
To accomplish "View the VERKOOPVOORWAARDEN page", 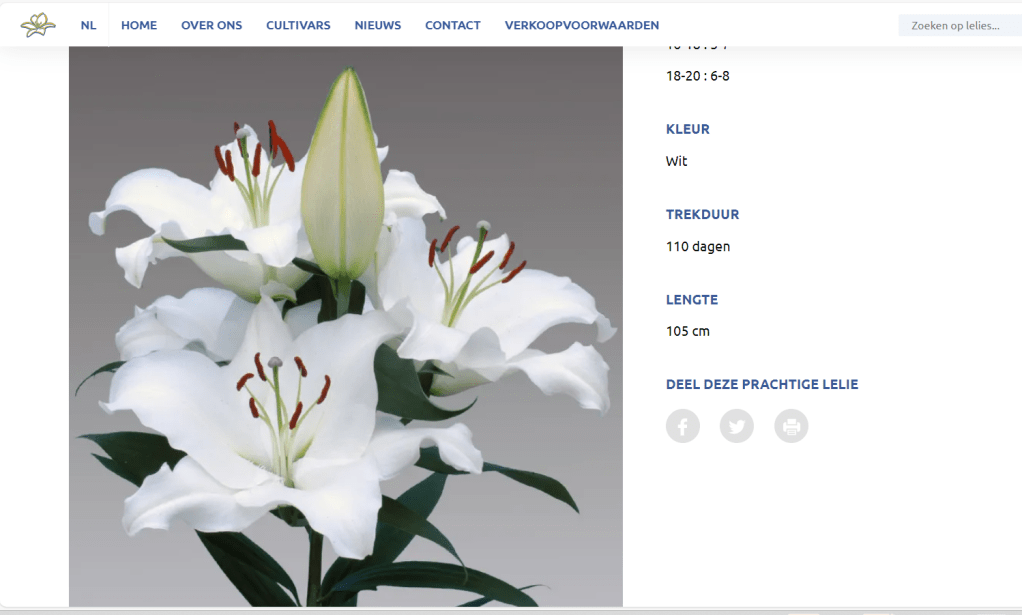I will coord(582,25).
